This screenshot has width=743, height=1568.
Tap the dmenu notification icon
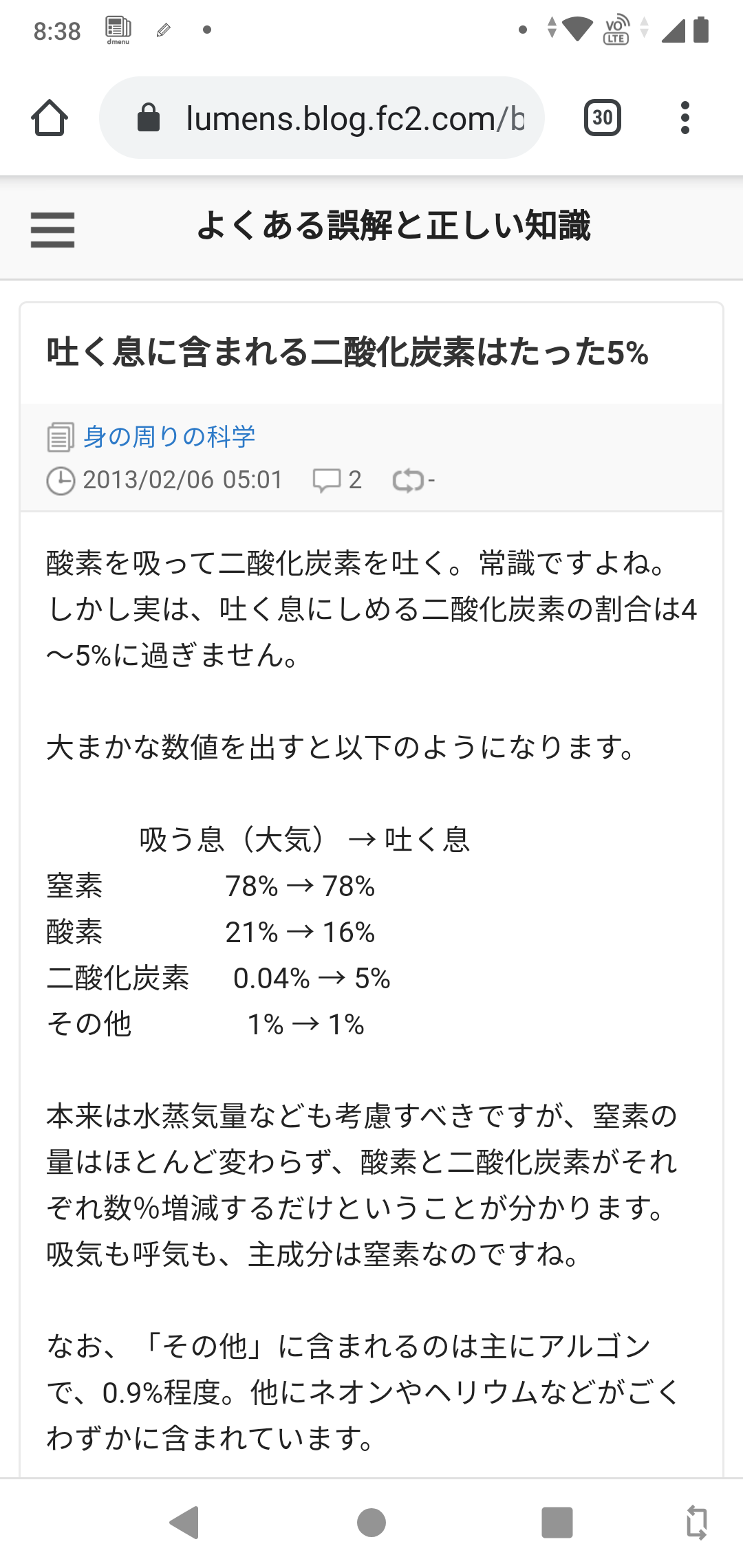click(x=118, y=30)
